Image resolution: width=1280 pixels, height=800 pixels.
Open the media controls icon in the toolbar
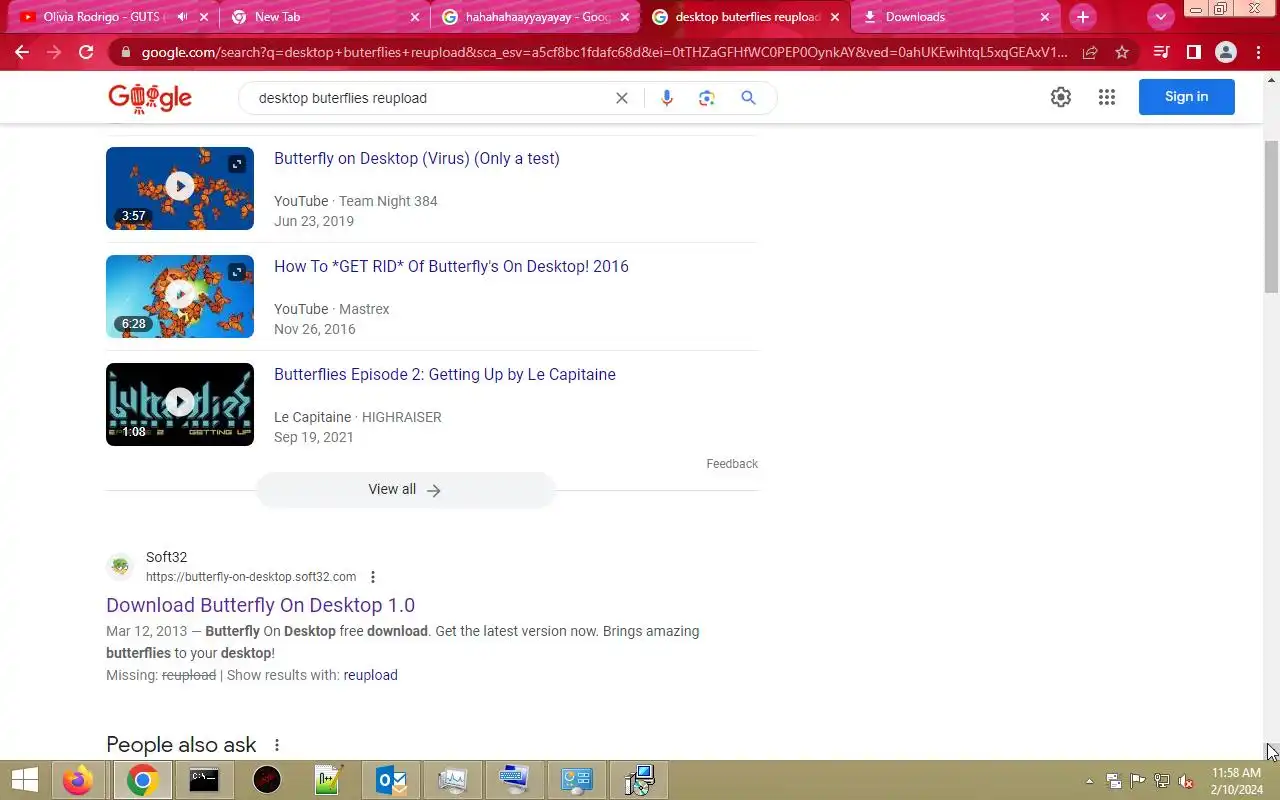click(x=1161, y=52)
